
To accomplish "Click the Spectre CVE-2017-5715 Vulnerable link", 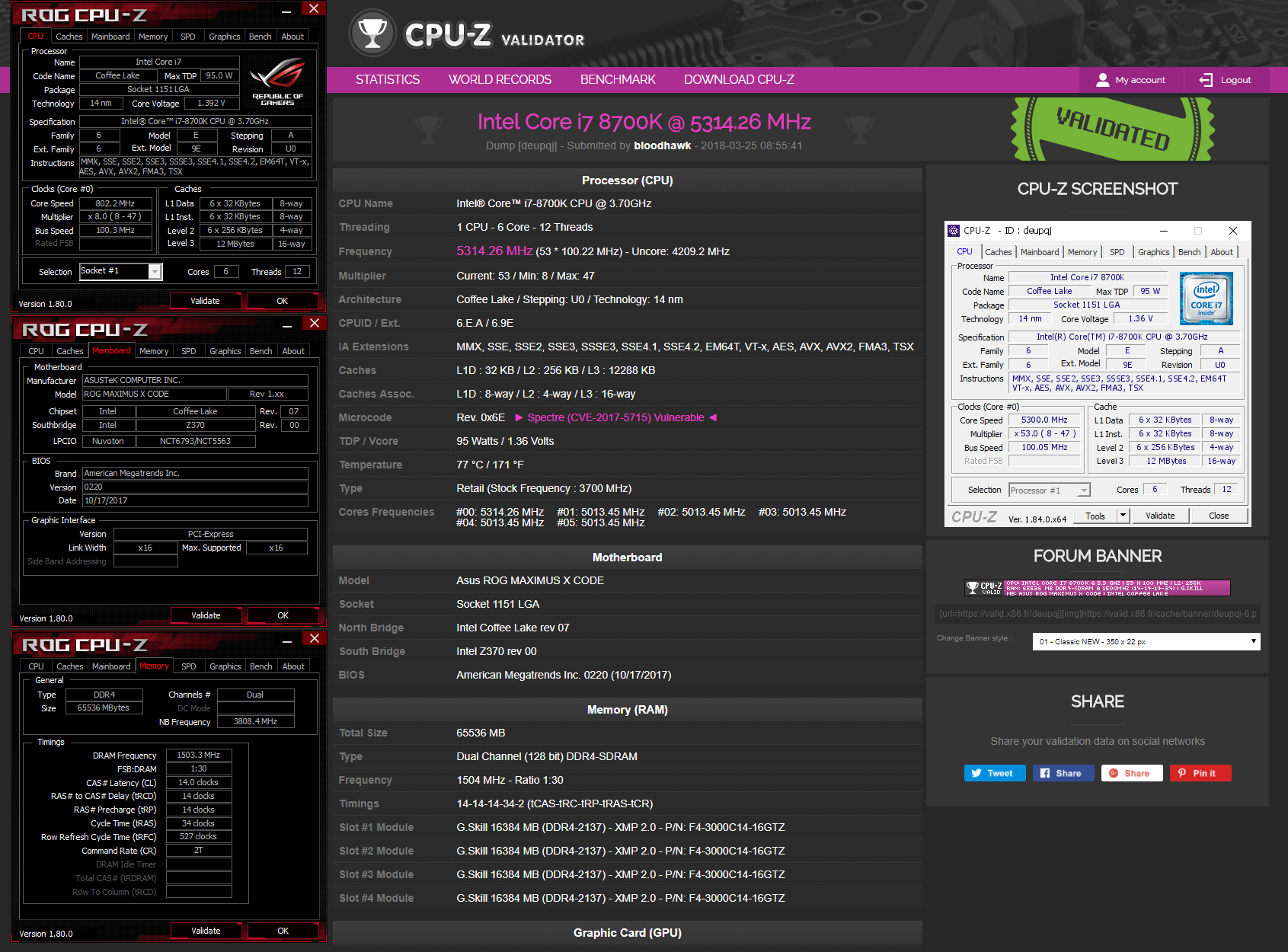I will (x=615, y=417).
